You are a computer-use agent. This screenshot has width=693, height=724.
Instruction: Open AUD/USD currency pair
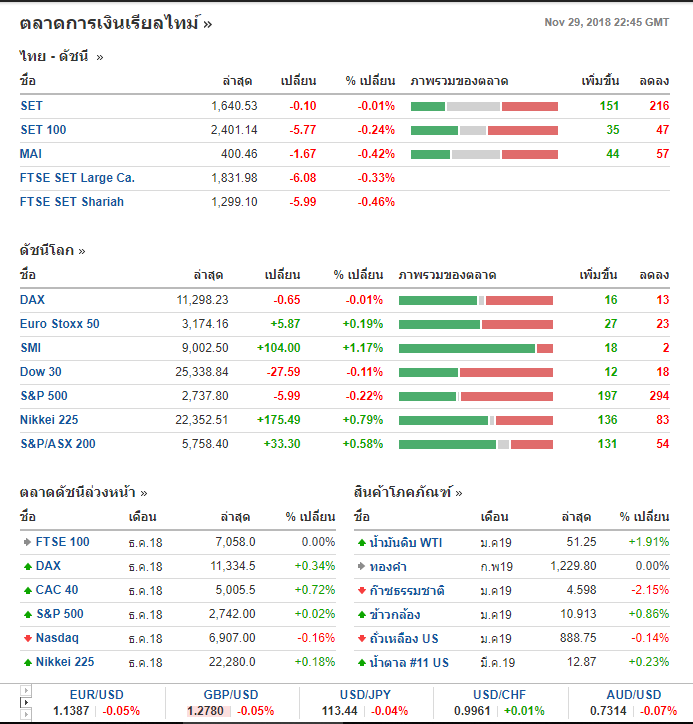coord(633,694)
